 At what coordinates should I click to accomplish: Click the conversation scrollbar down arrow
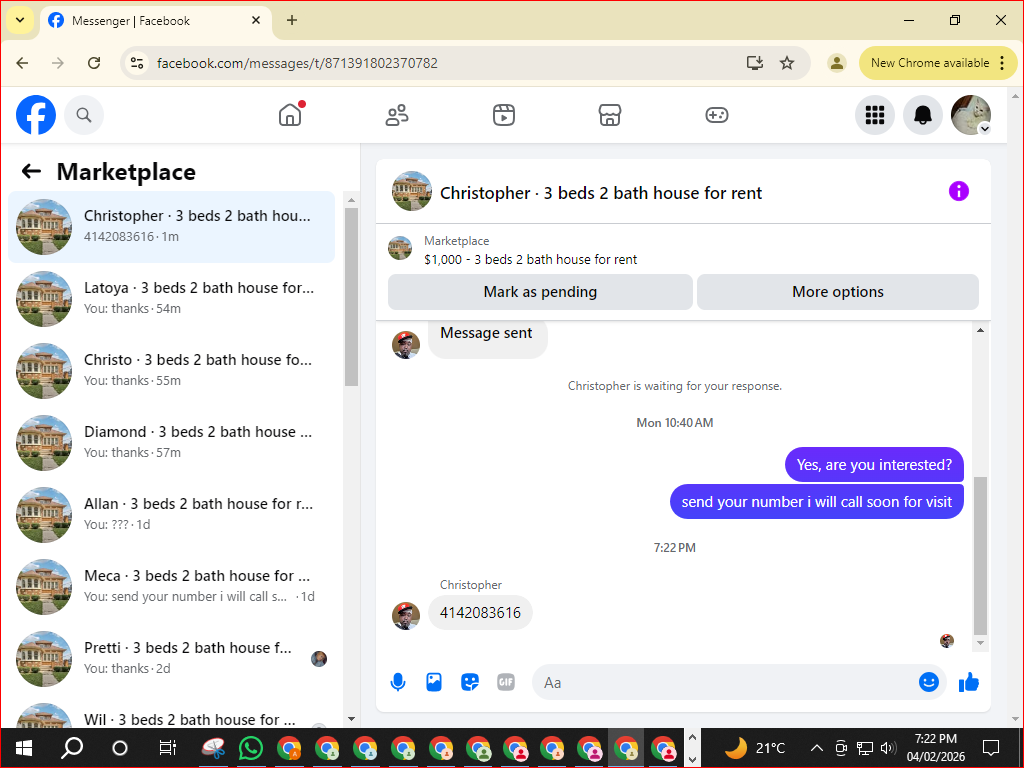click(x=980, y=643)
